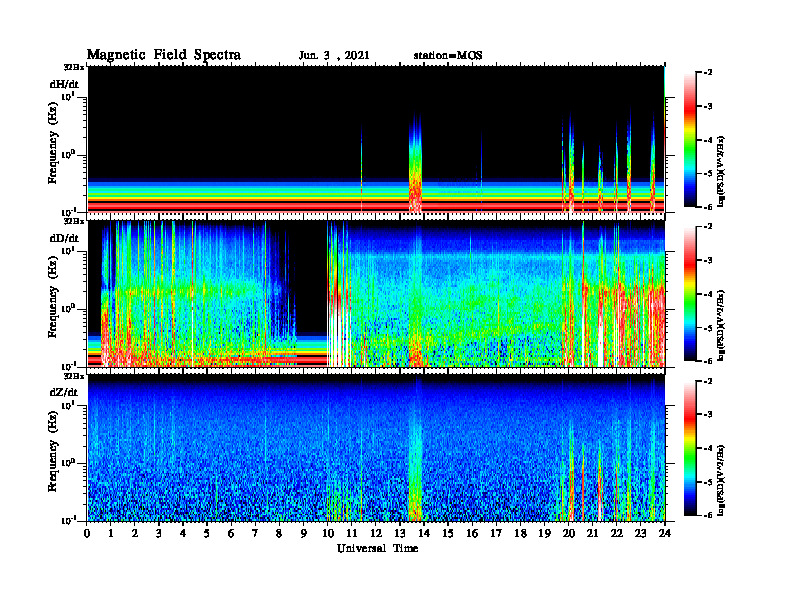Click the '2' hour tick label

tap(135, 534)
